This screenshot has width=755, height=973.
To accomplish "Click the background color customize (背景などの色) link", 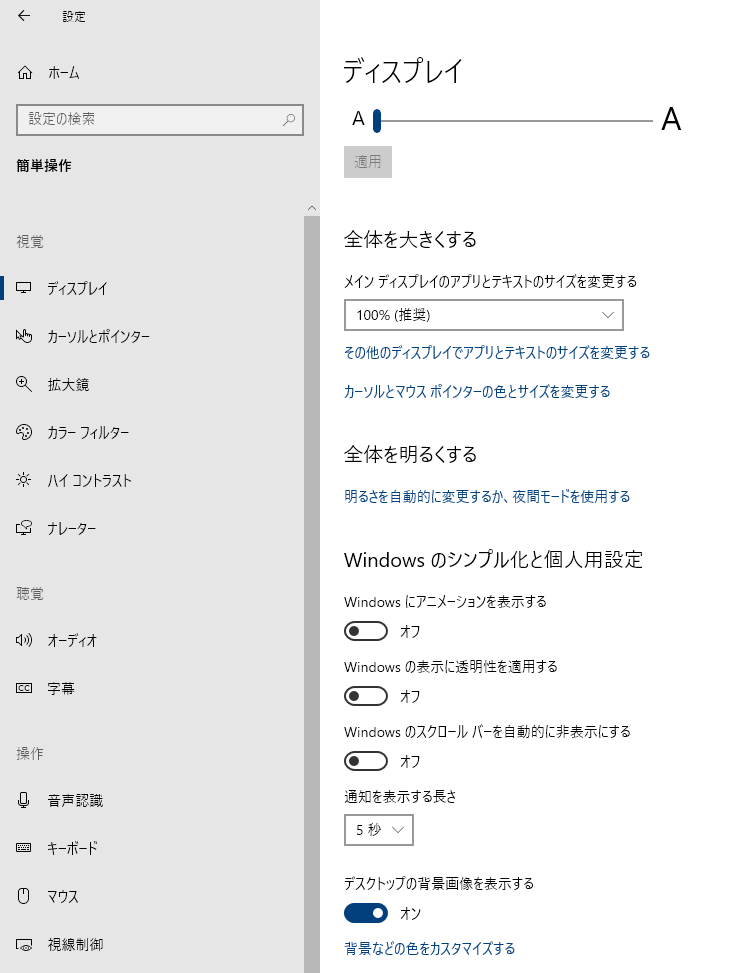I will [429, 948].
